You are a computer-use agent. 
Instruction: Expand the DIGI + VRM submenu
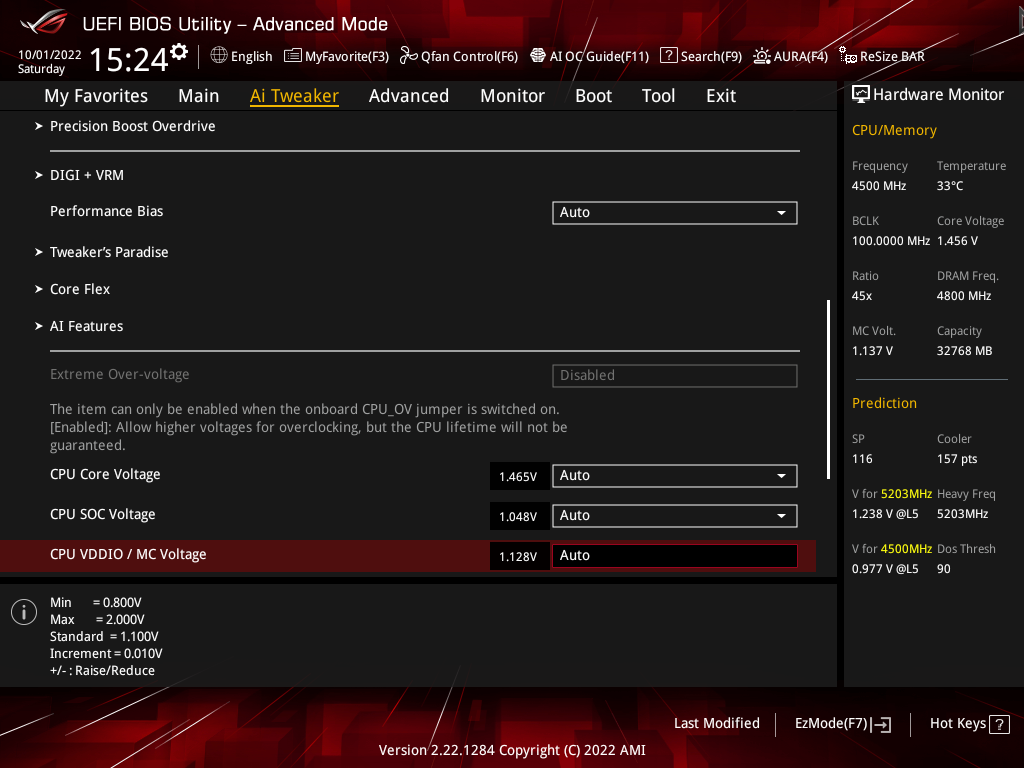tap(86, 175)
